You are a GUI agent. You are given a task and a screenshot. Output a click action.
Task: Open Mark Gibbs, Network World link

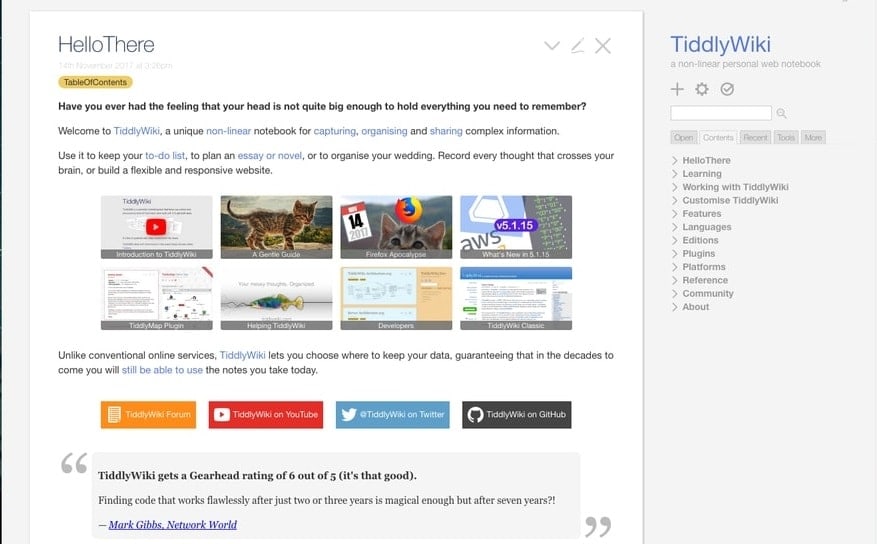(173, 524)
